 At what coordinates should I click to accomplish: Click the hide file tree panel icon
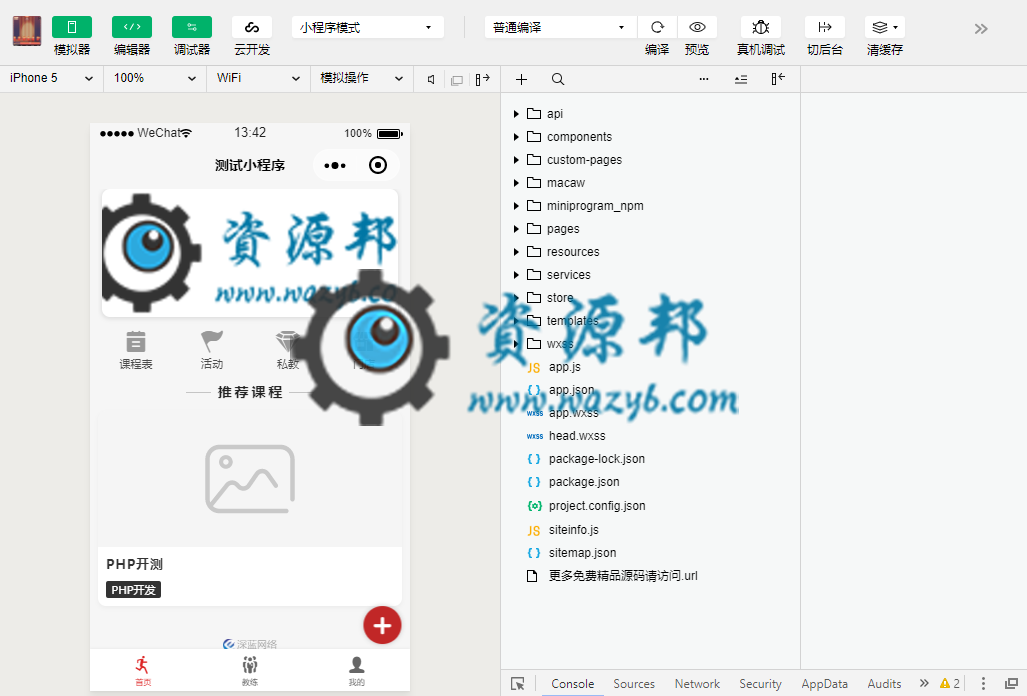777,79
